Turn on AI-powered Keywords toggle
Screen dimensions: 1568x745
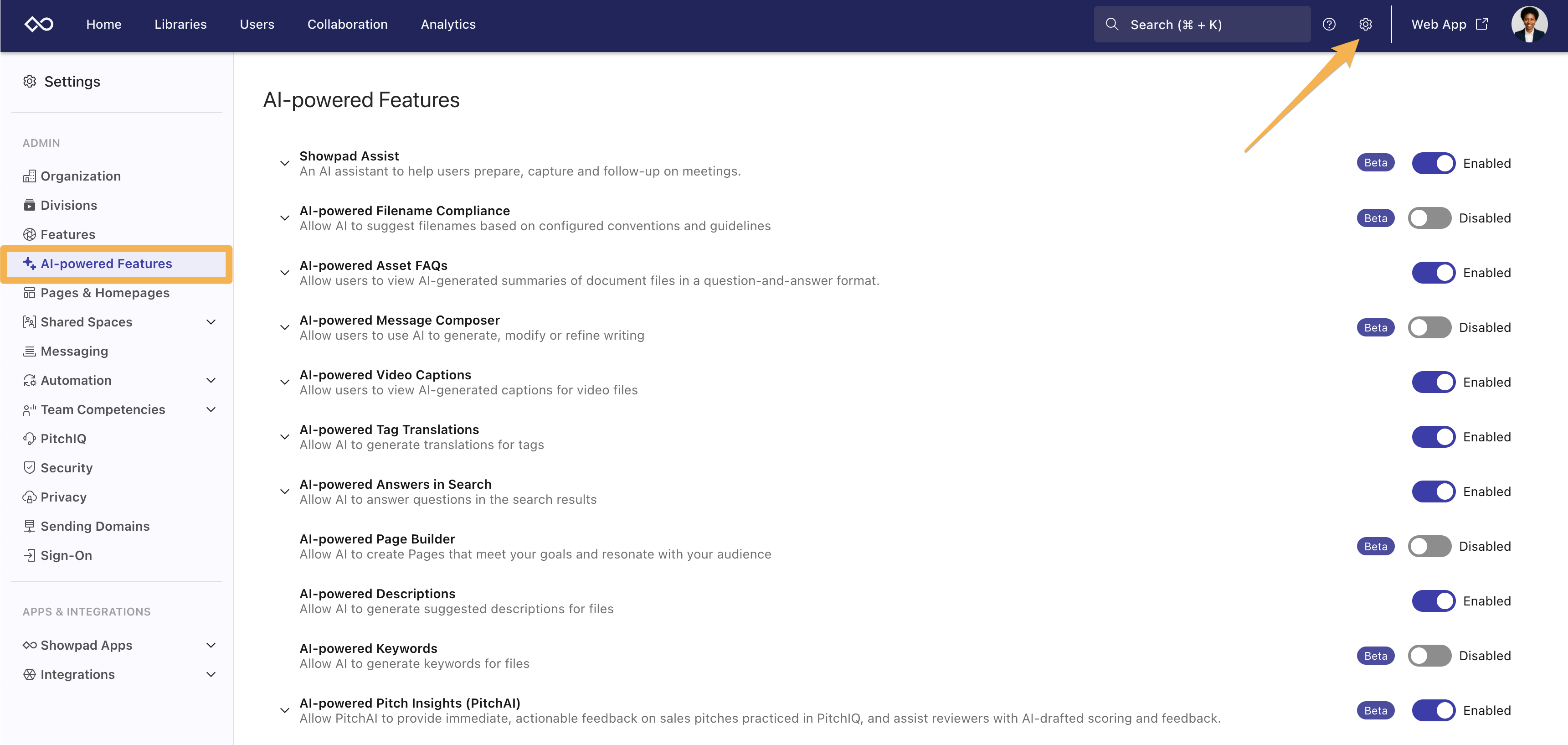pyautogui.click(x=1429, y=656)
